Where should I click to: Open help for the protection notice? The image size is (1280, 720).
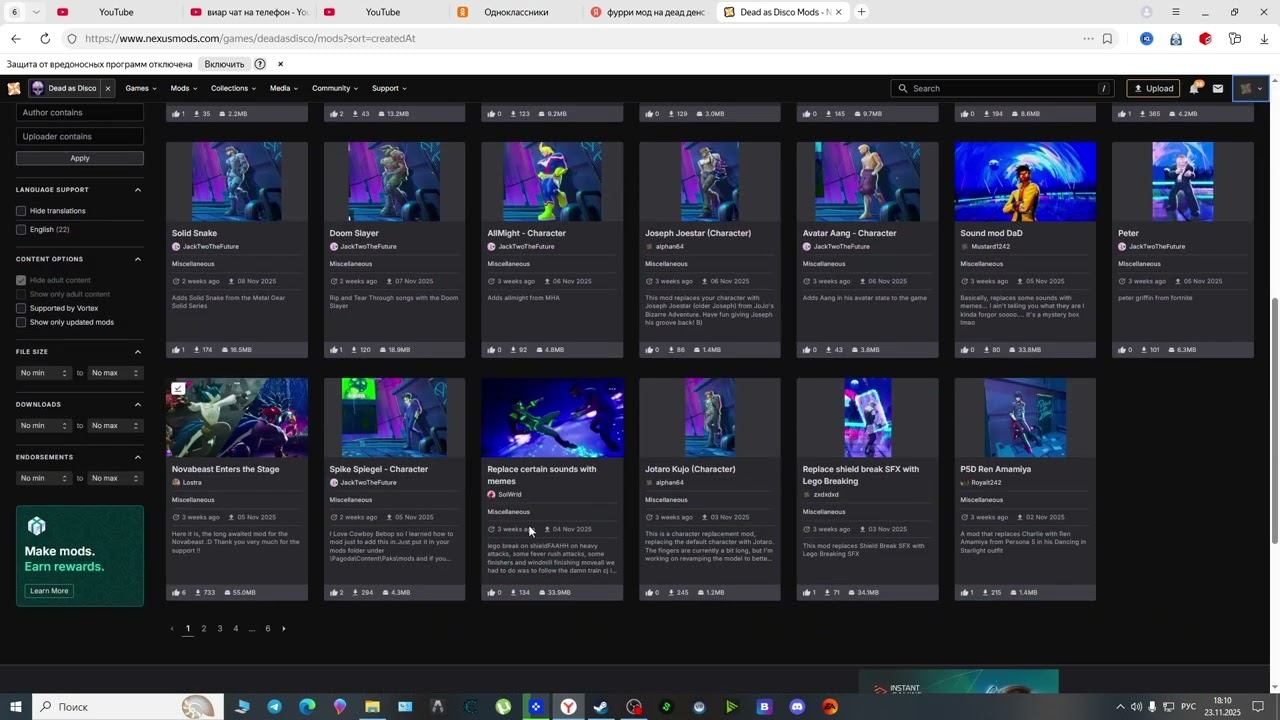click(260, 64)
